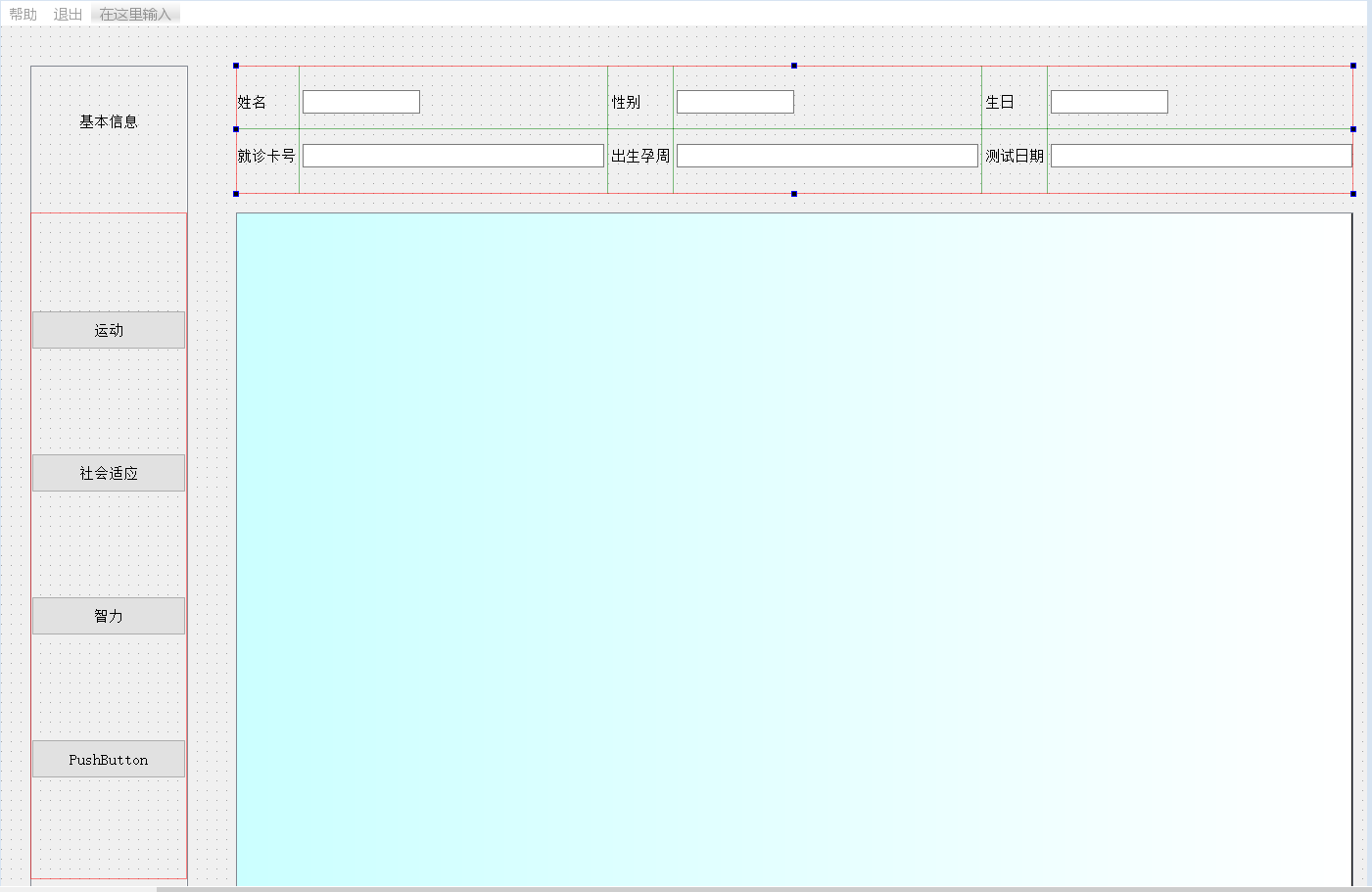Open the 退出 menu
1372x892 pixels.
coord(68,14)
